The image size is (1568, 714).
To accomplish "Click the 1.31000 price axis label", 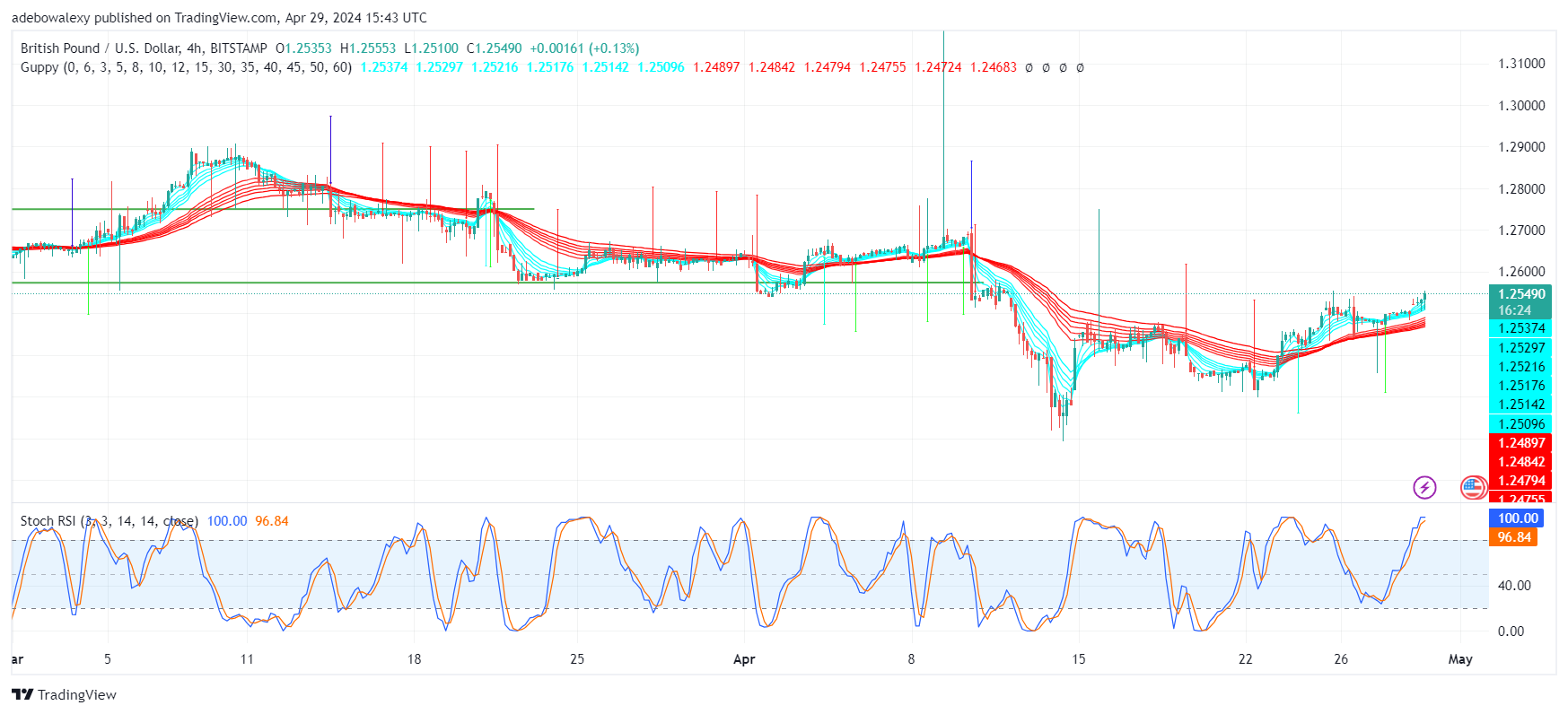I will [1521, 64].
